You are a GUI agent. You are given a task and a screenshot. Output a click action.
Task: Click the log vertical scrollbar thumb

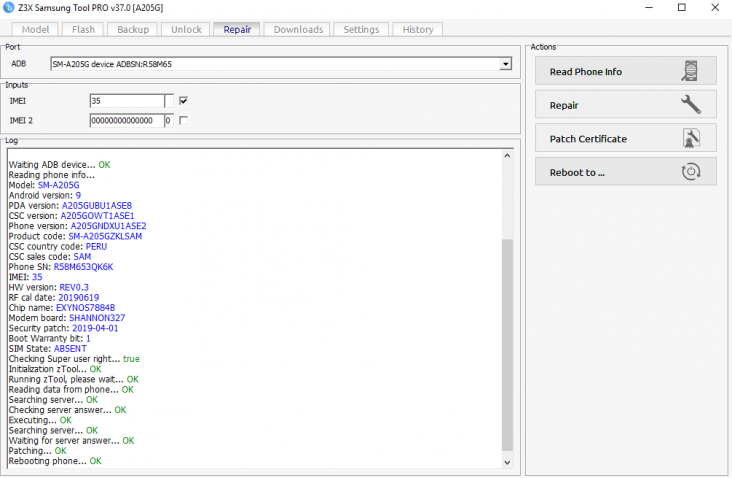[507, 345]
